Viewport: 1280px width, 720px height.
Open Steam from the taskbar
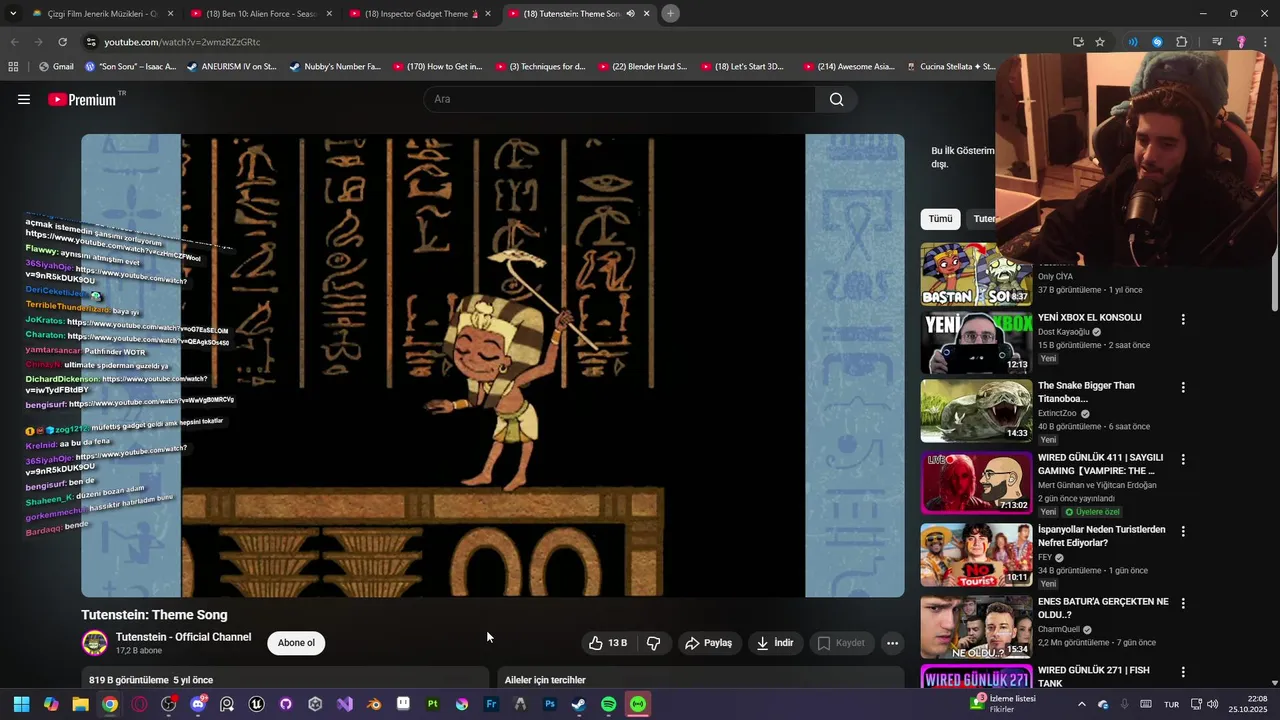pos(579,704)
